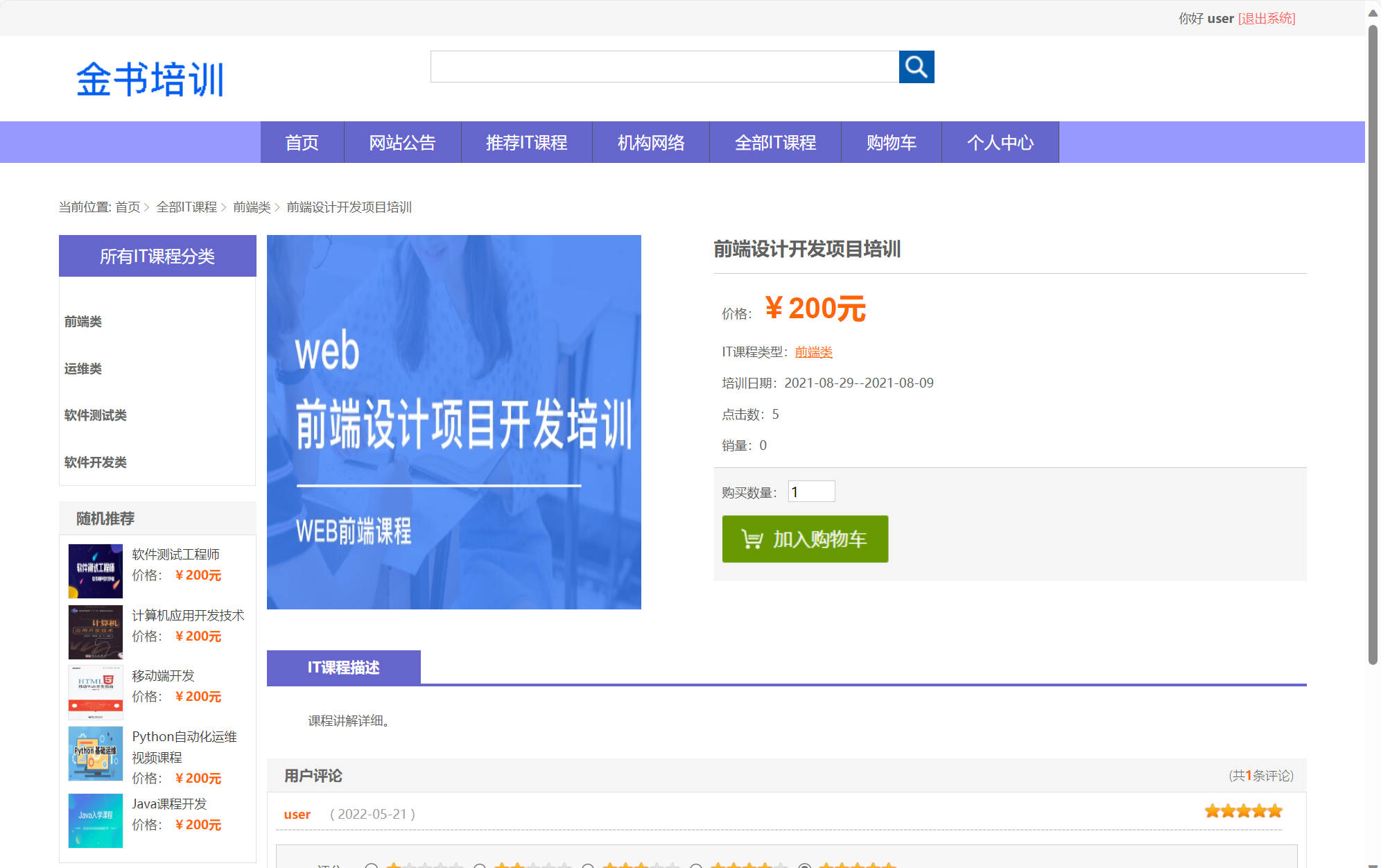The width and height of the screenshot is (1381, 868).
Task: Click the purchase quantity input field
Action: [x=811, y=491]
